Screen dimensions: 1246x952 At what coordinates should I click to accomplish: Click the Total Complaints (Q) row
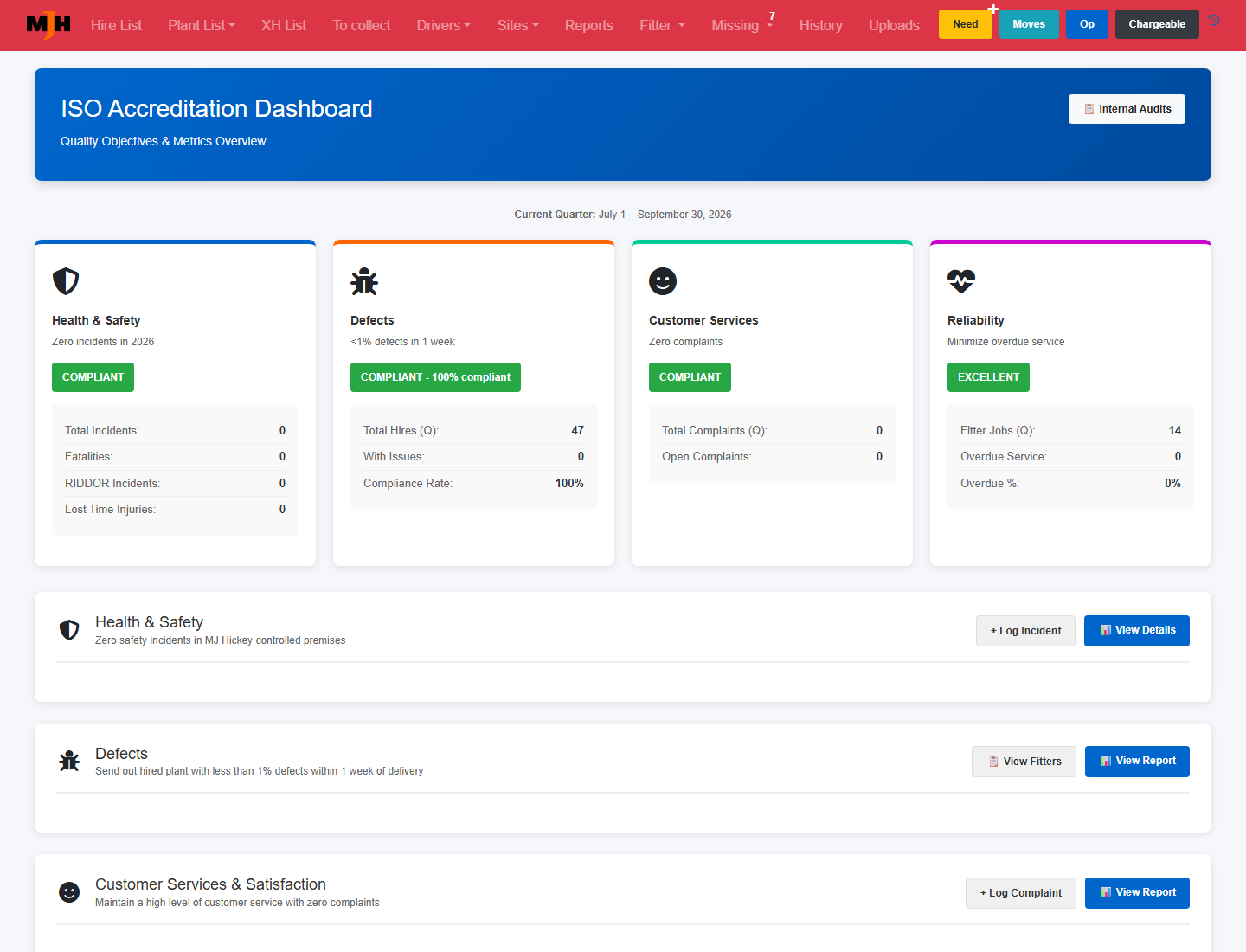tap(772, 431)
